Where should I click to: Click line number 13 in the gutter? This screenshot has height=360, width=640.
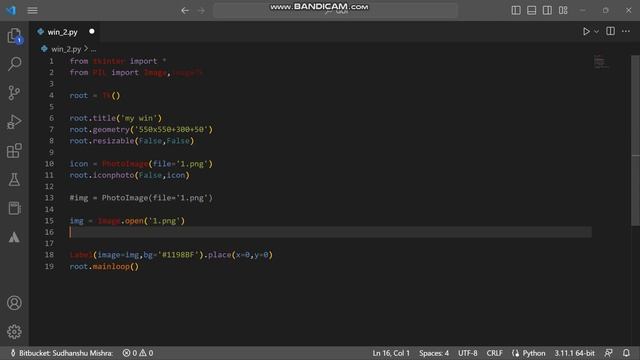coord(49,198)
